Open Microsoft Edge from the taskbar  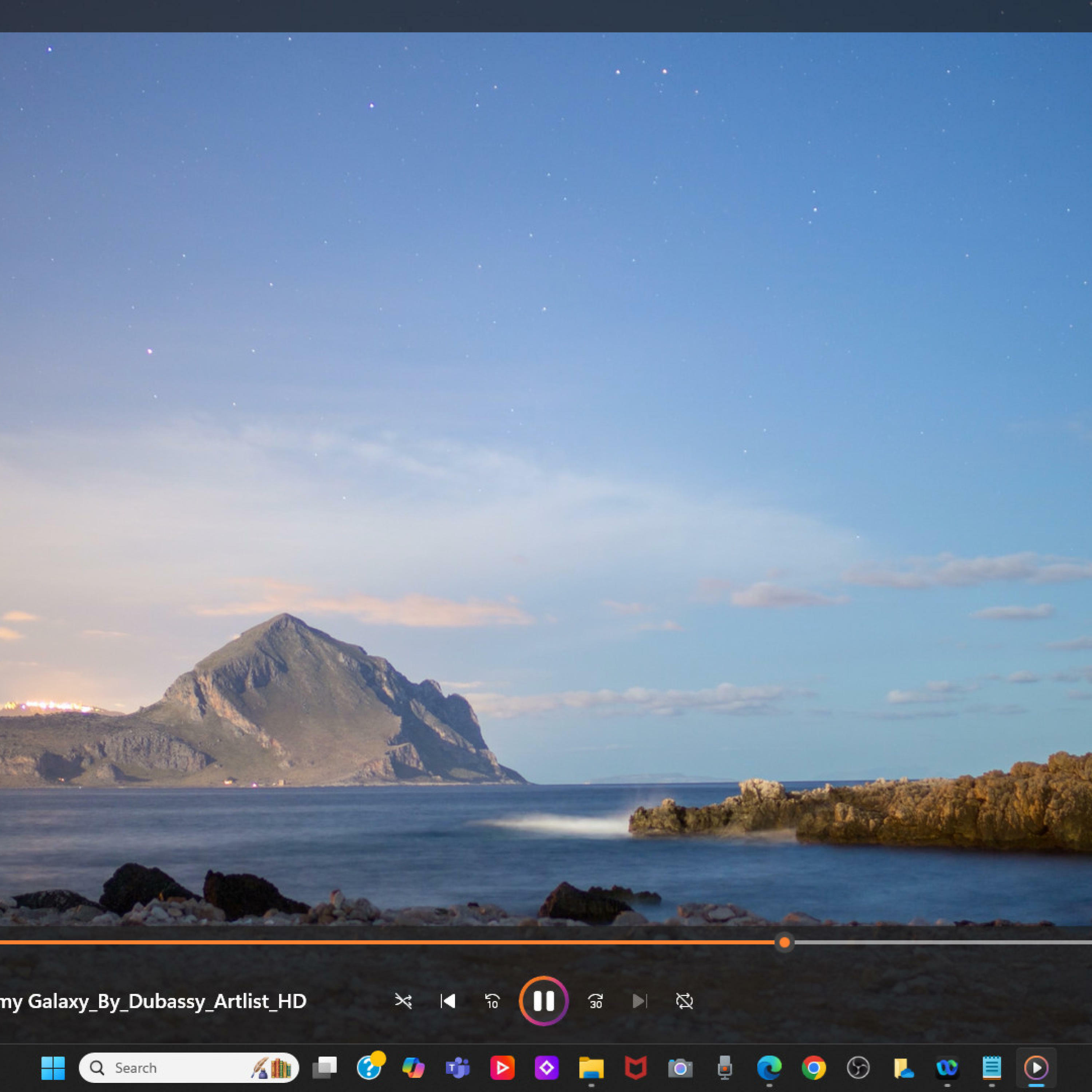point(769,1068)
